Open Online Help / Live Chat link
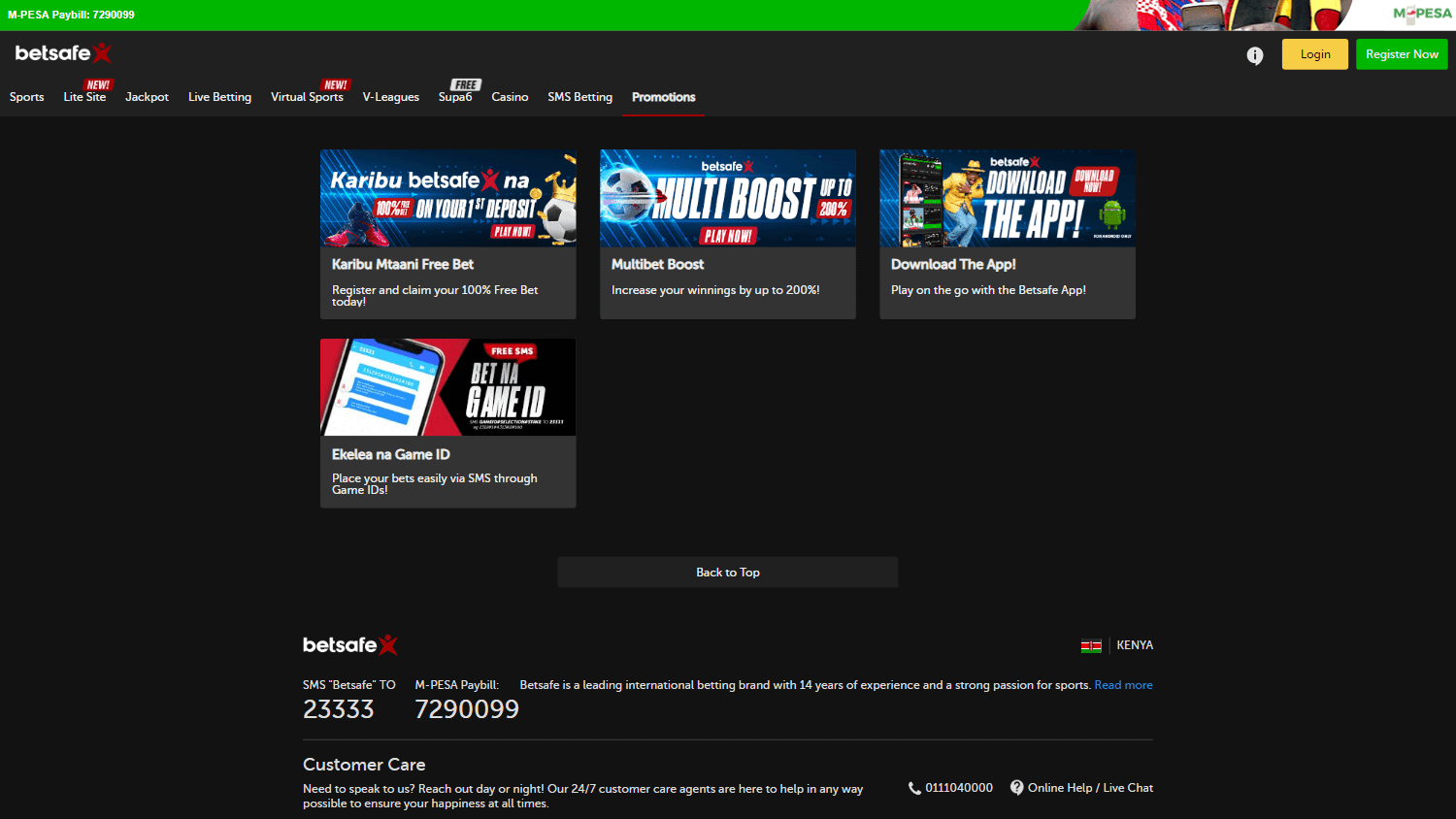The width and height of the screenshot is (1456, 819). click(1090, 788)
